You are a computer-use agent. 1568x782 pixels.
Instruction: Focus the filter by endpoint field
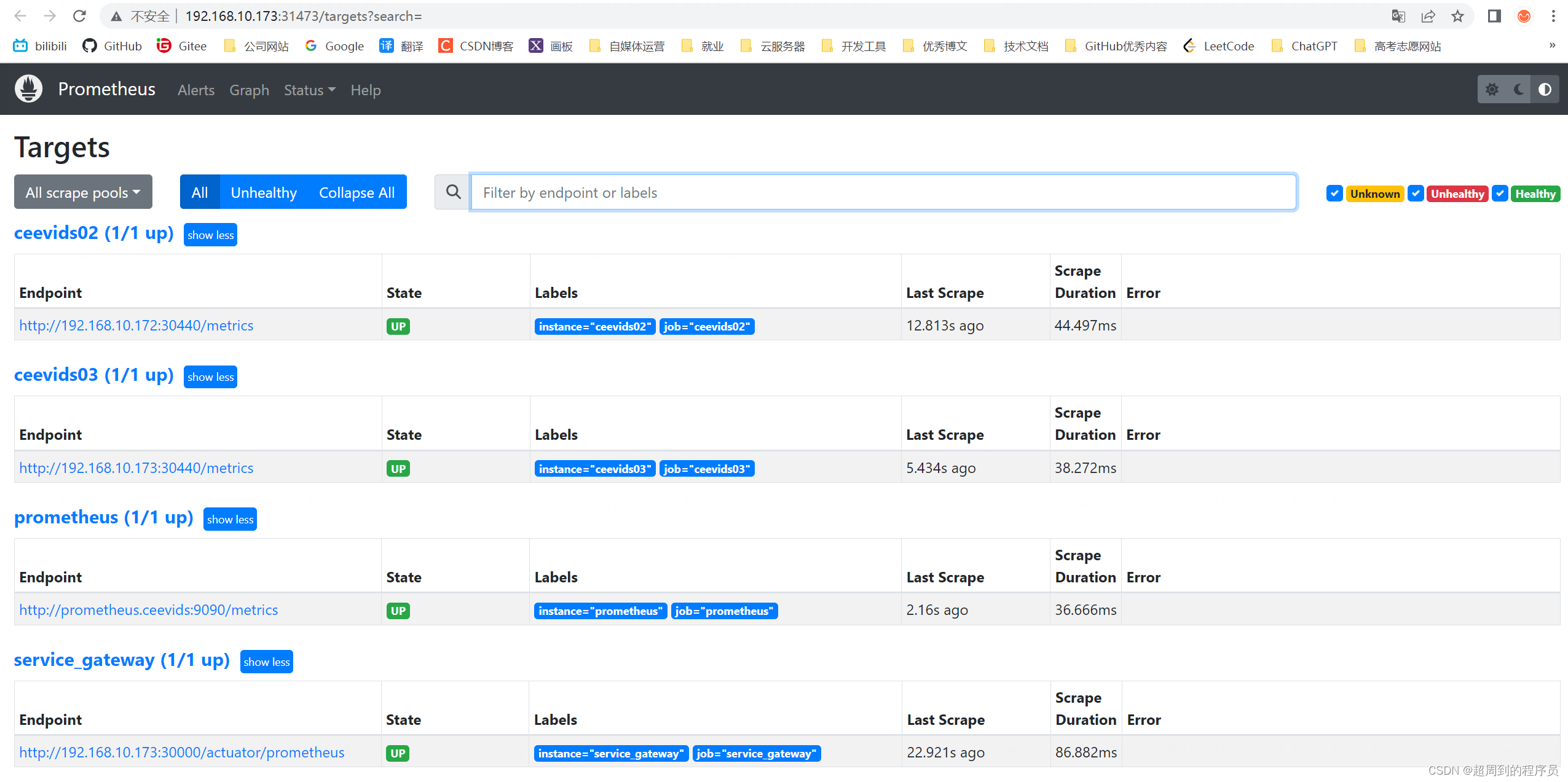[884, 192]
